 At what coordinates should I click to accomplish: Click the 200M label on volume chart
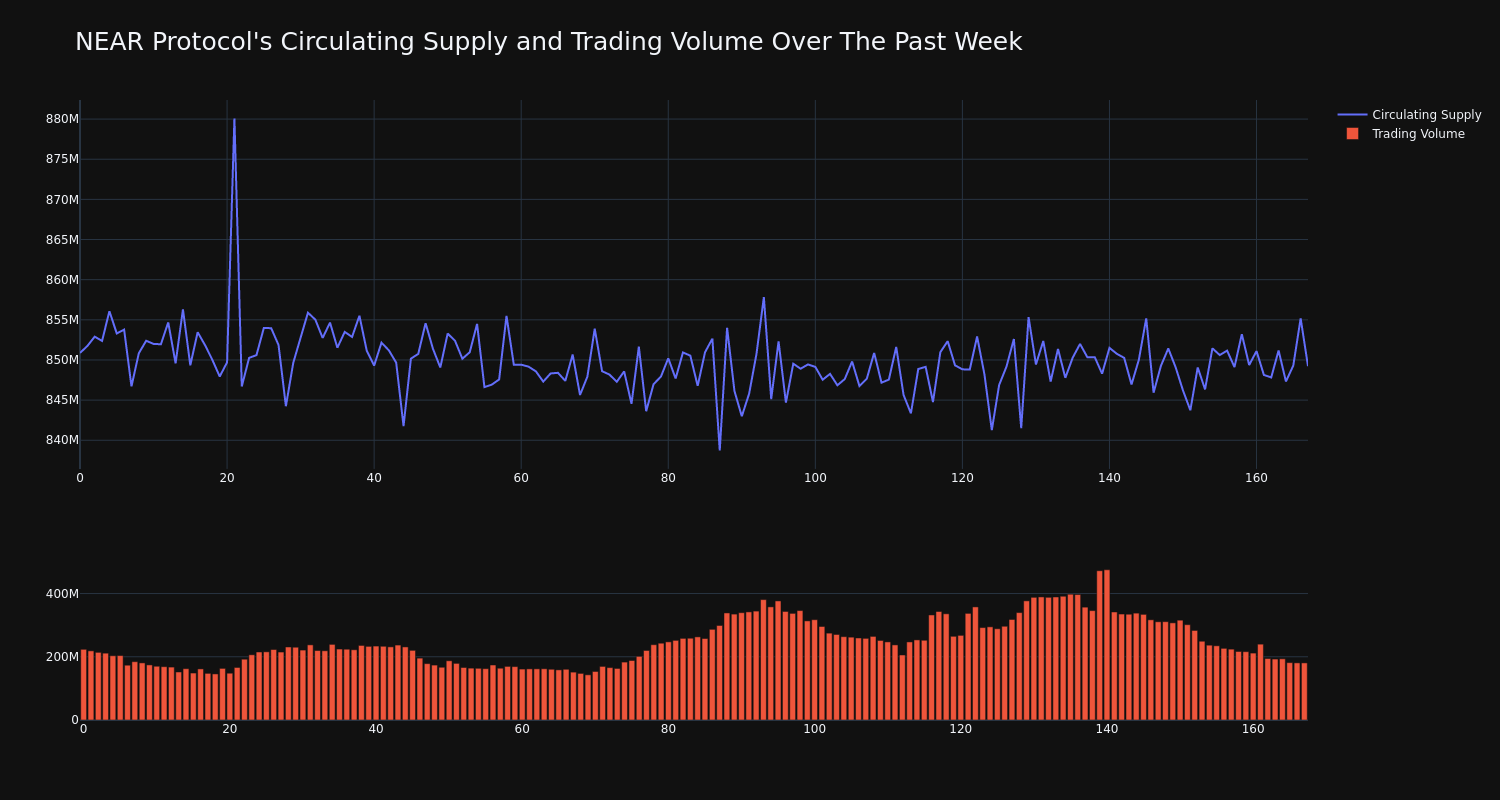click(62, 657)
